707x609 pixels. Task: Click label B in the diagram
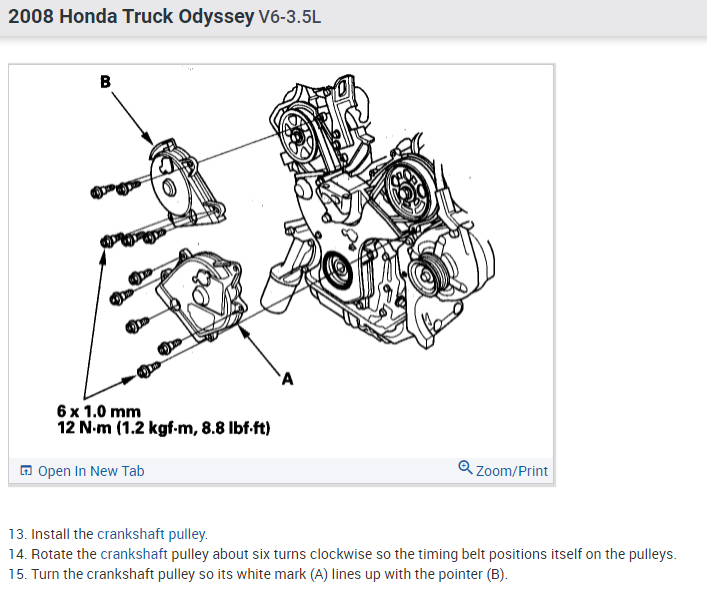coord(105,82)
